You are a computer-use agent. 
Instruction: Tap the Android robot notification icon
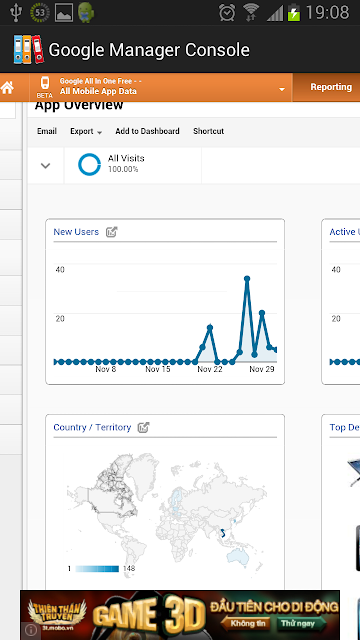86,12
